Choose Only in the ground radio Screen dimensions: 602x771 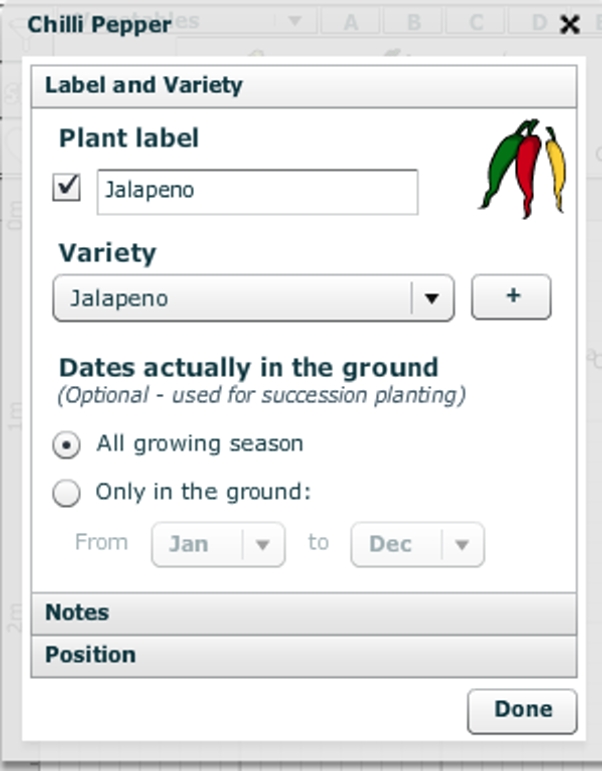pos(67,492)
